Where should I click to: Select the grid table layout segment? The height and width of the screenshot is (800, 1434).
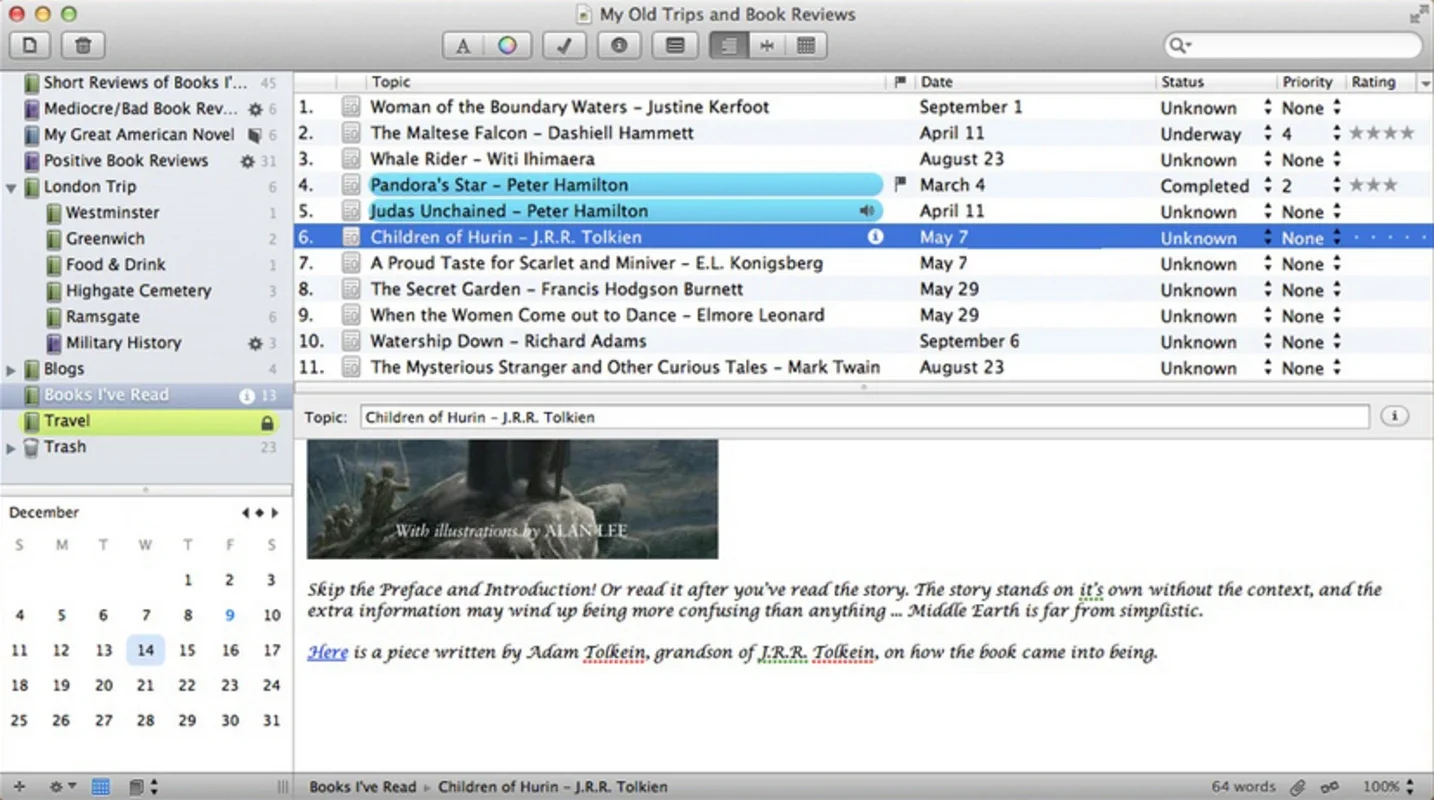[x=806, y=45]
